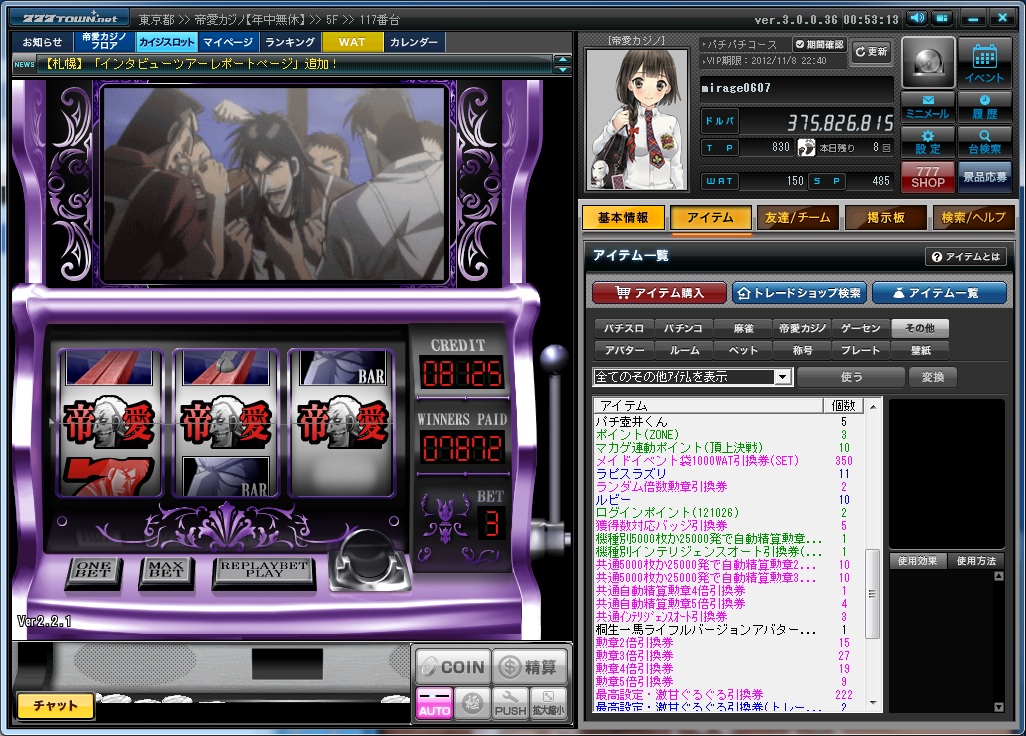Select その他 item category
Viewport: 1026px width, 736px height.
coord(921,328)
